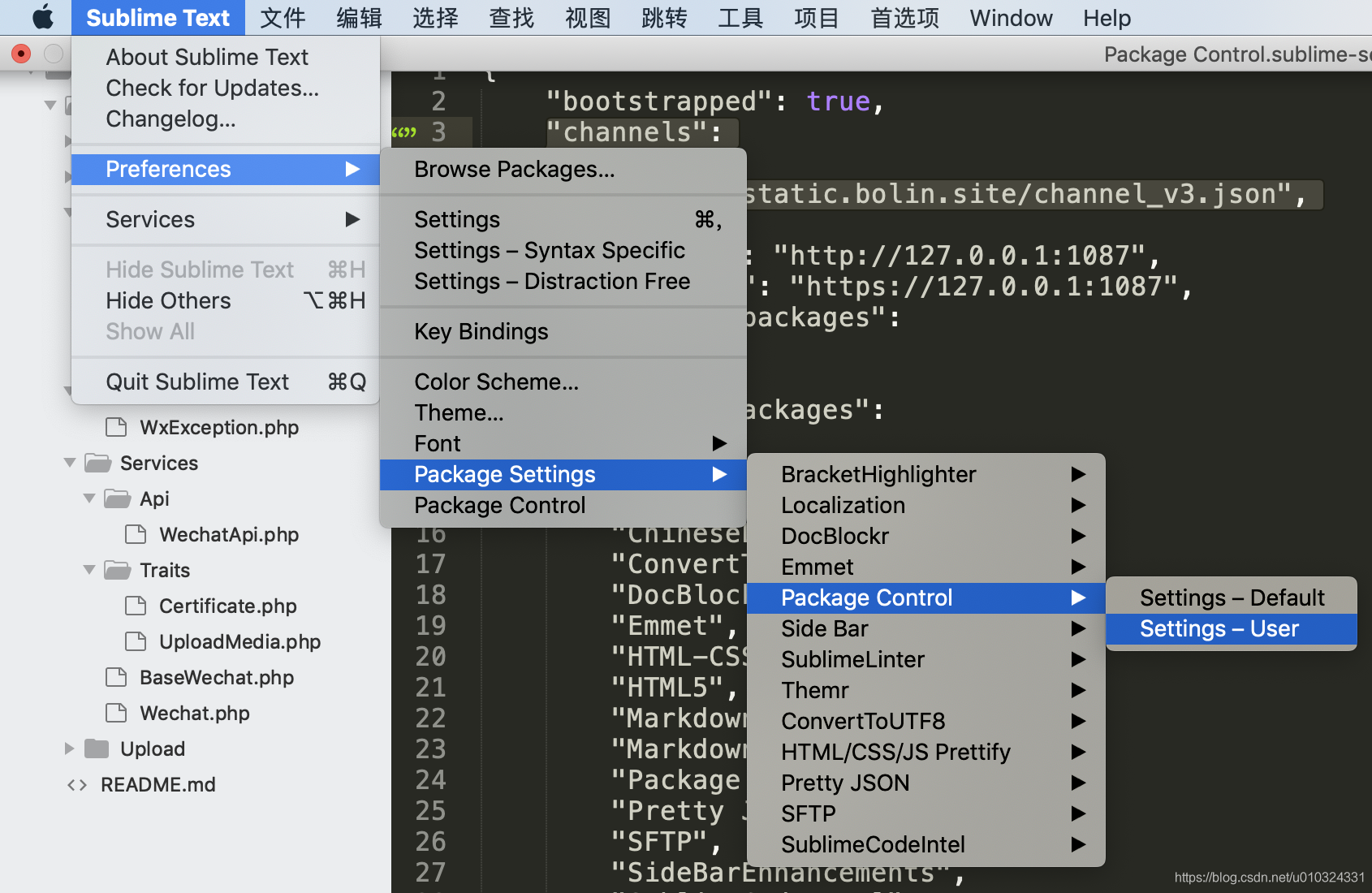
Task: Choose About Sublime Text
Action: tap(226, 57)
